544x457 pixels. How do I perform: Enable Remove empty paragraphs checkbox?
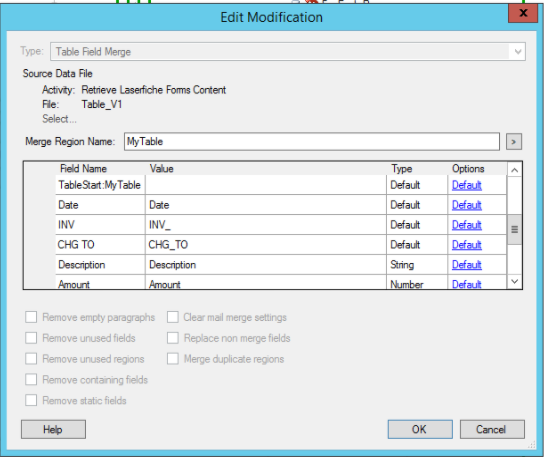pos(31,317)
